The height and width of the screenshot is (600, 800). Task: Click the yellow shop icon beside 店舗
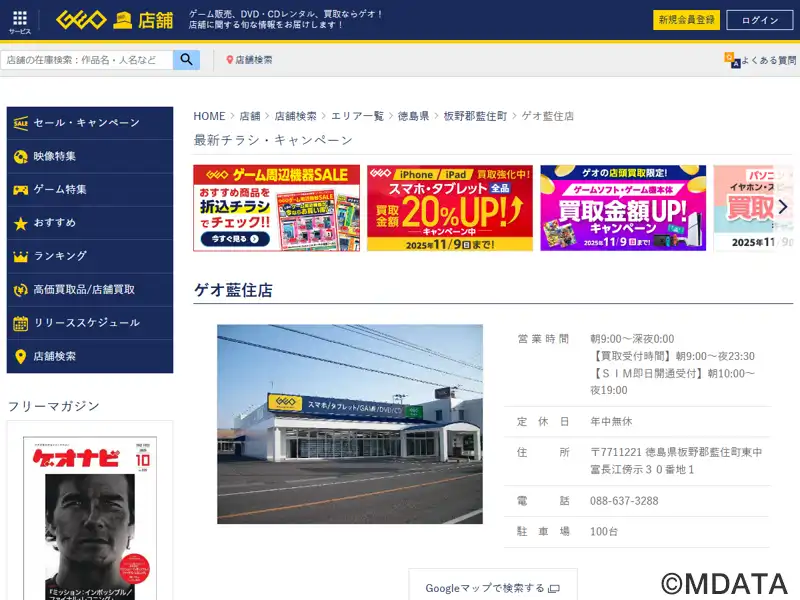pos(122,21)
